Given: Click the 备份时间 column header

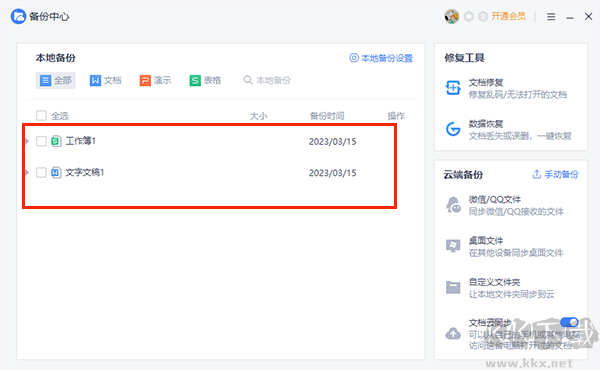Looking at the screenshot, I should (x=327, y=116).
